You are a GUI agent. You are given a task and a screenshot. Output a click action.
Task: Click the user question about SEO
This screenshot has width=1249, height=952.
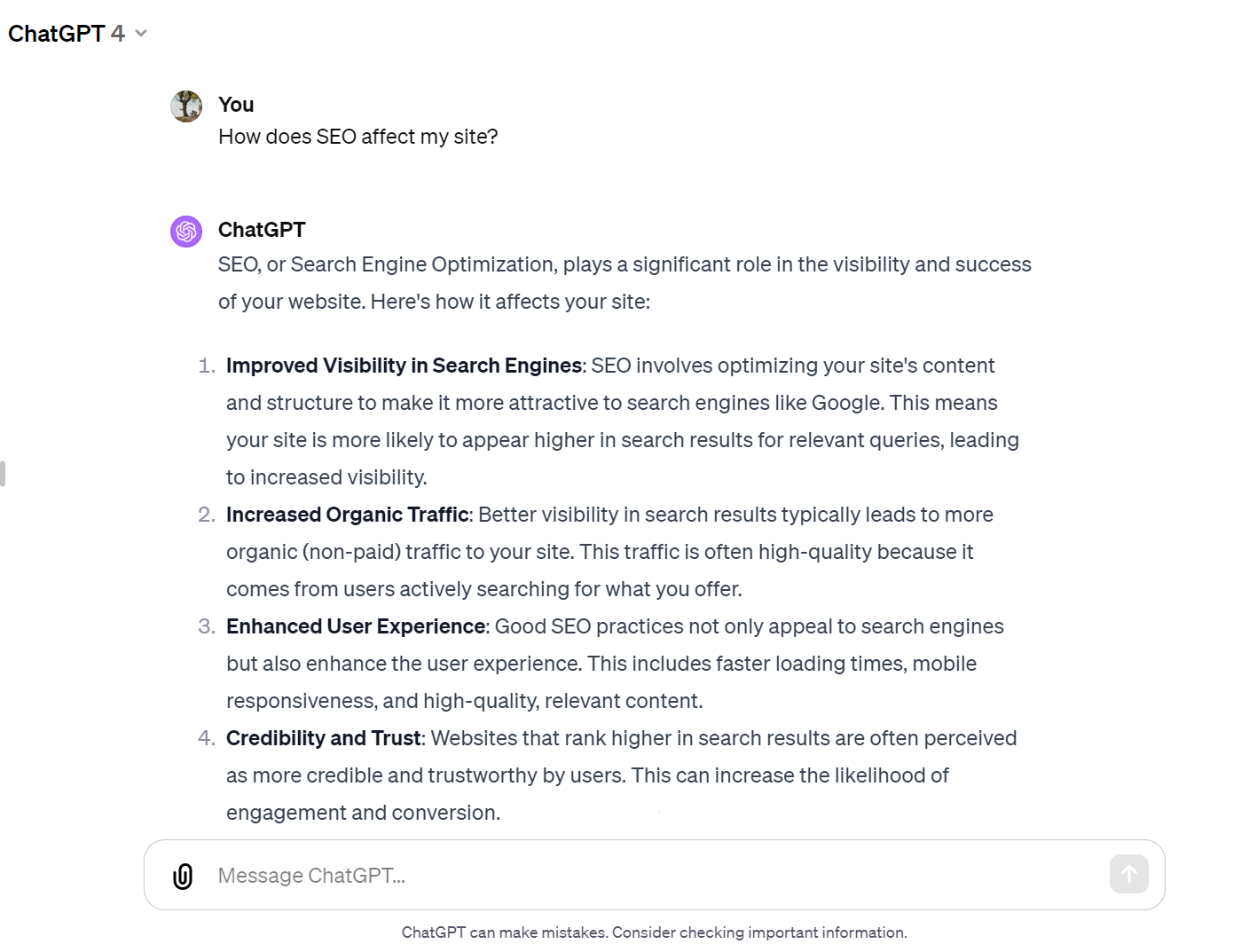tap(357, 137)
